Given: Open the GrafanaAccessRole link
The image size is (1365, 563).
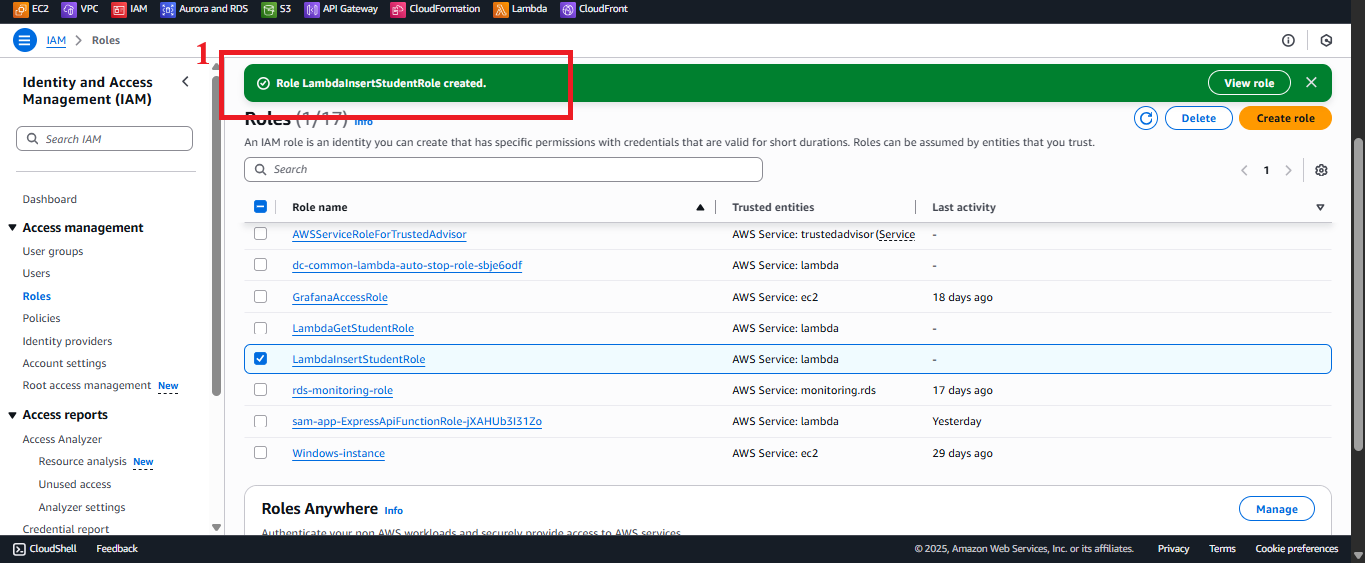Looking at the screenshot, I should 340,297.
